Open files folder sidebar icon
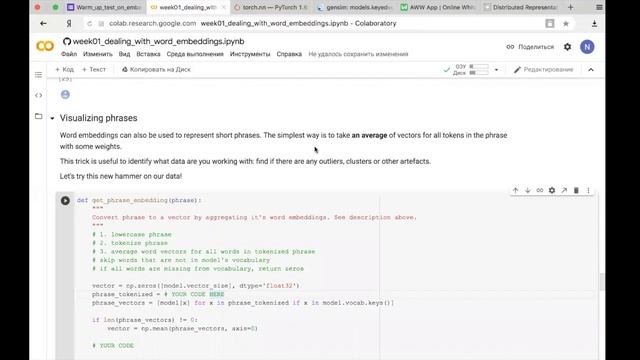The height and width of the screenshot is (360, 640). pos(38,116)
